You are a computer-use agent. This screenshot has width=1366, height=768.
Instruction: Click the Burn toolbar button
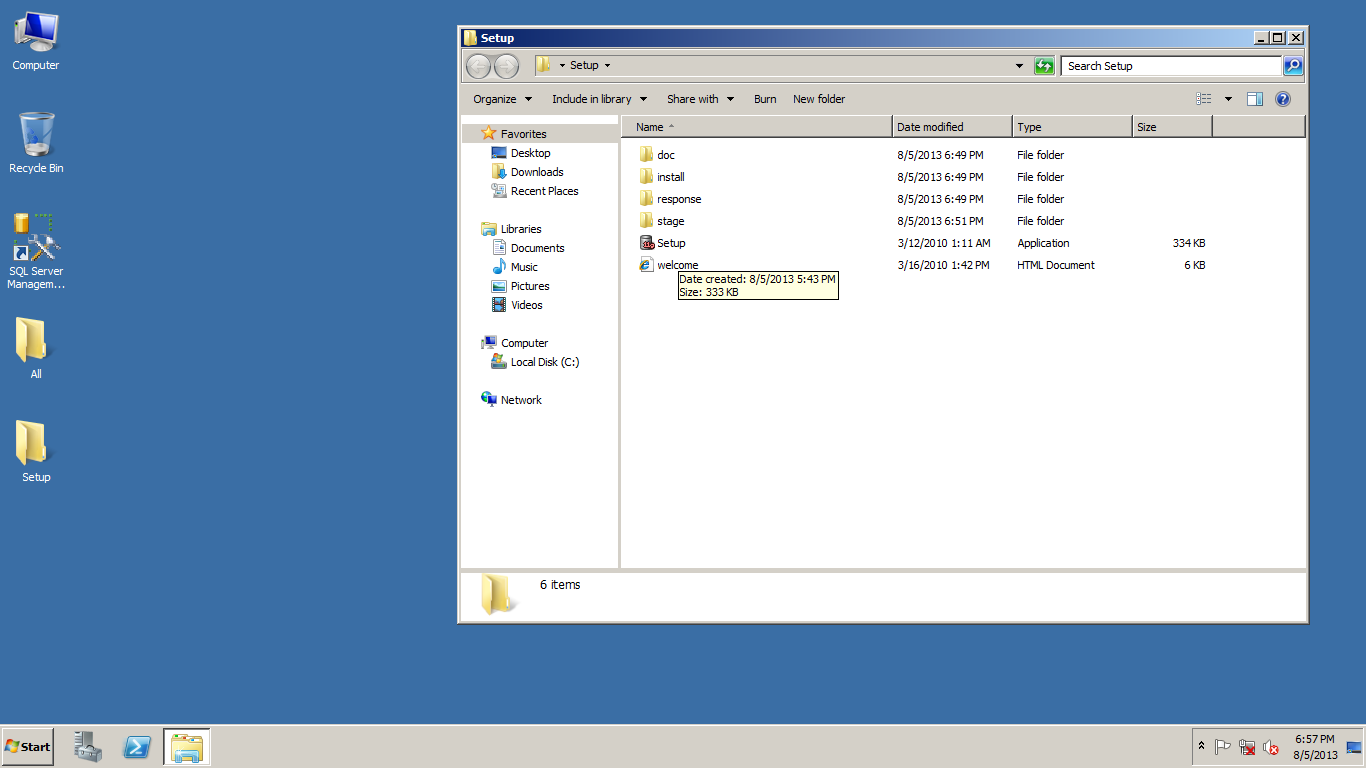pos(765,99)
